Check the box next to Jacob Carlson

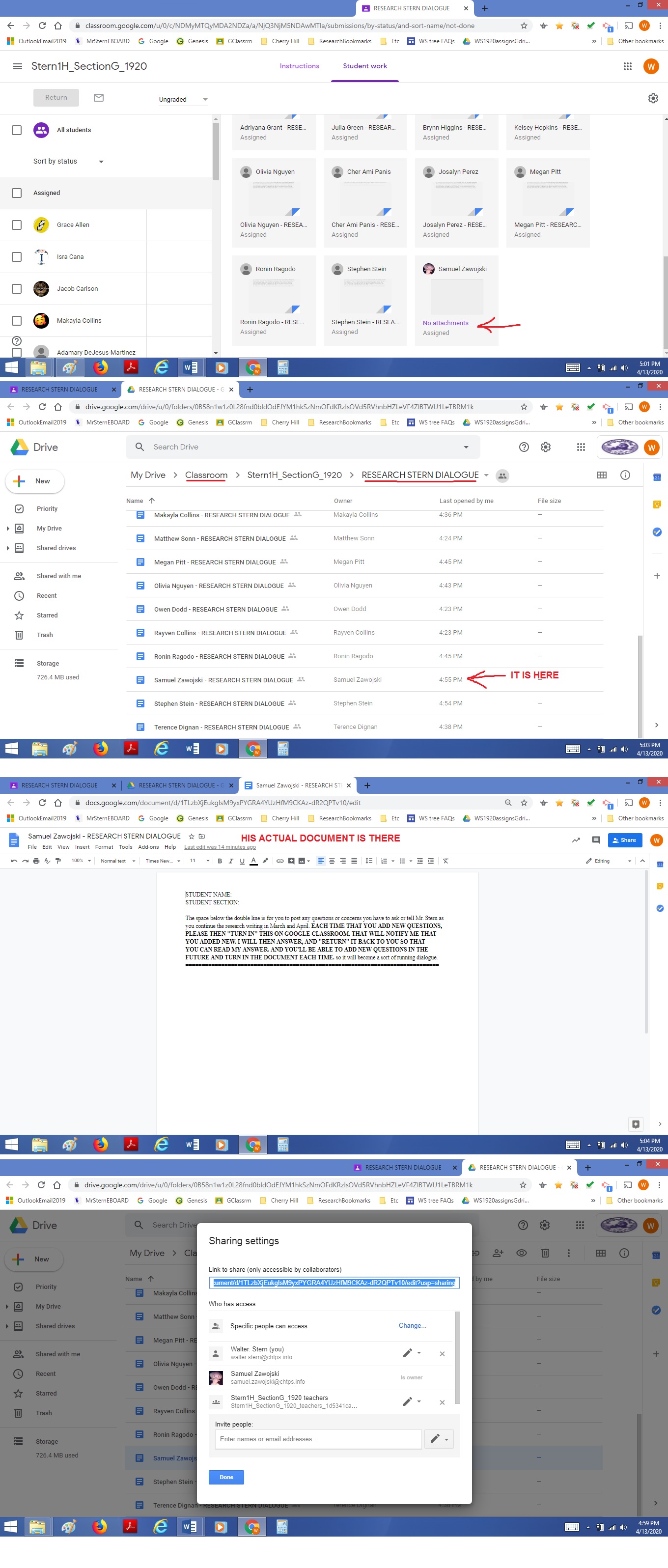tap(17, 289)
